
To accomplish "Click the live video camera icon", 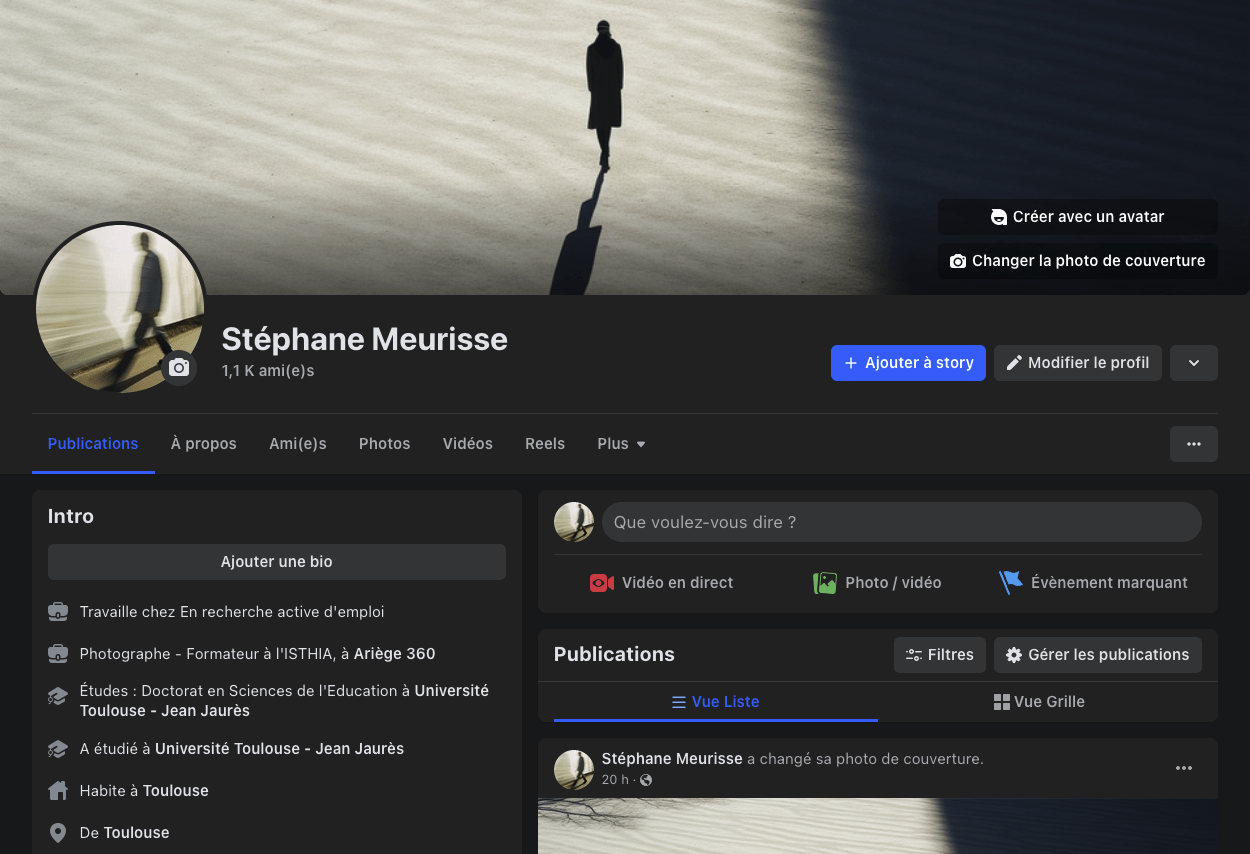I will [x=602, y=583].
